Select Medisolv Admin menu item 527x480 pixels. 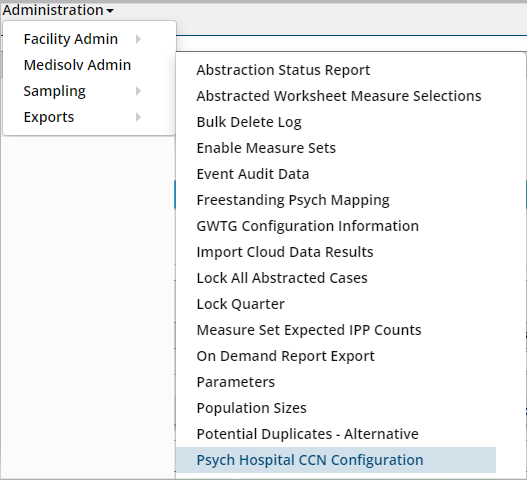click(x=77, y=65)
